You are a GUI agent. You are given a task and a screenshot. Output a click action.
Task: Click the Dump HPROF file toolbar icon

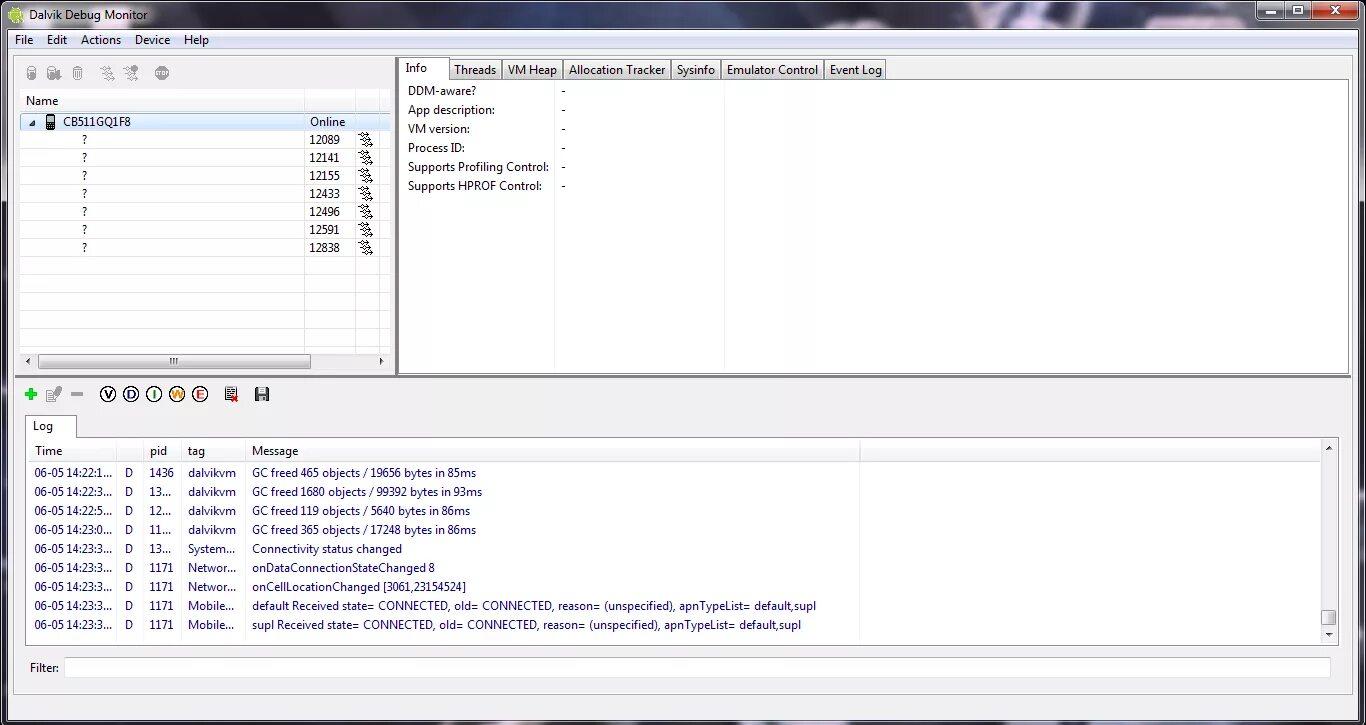[54, 73]
